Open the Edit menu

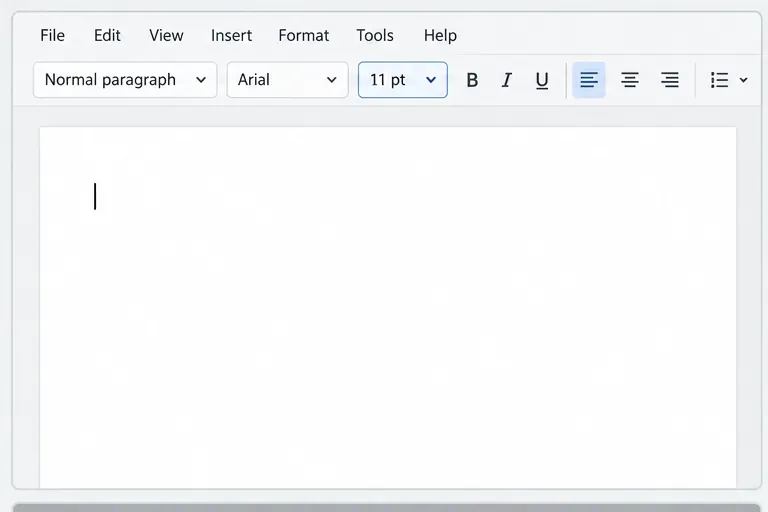(x=107, y=35)
